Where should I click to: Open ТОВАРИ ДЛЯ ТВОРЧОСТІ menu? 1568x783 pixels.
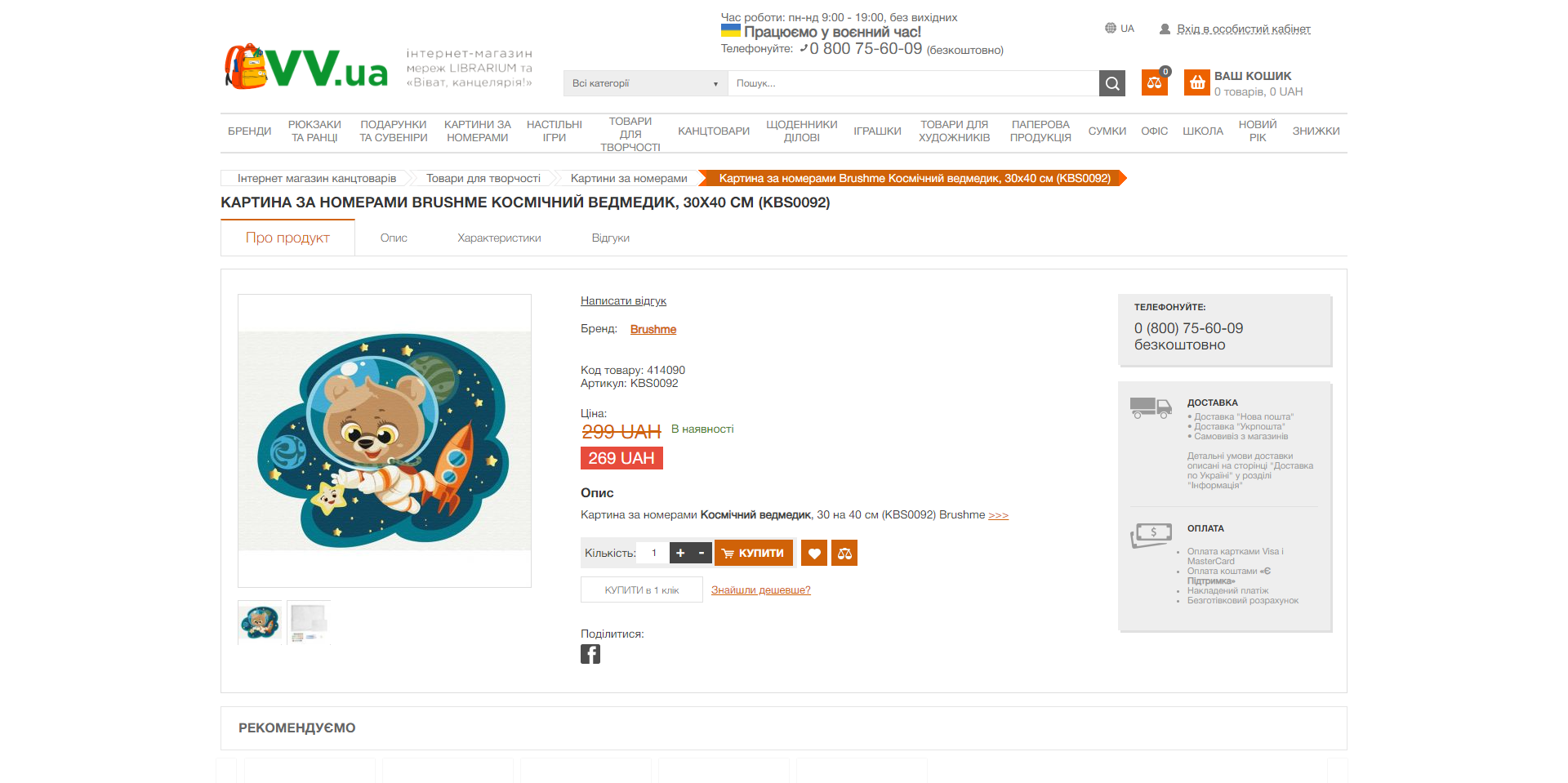coord(630,134)
